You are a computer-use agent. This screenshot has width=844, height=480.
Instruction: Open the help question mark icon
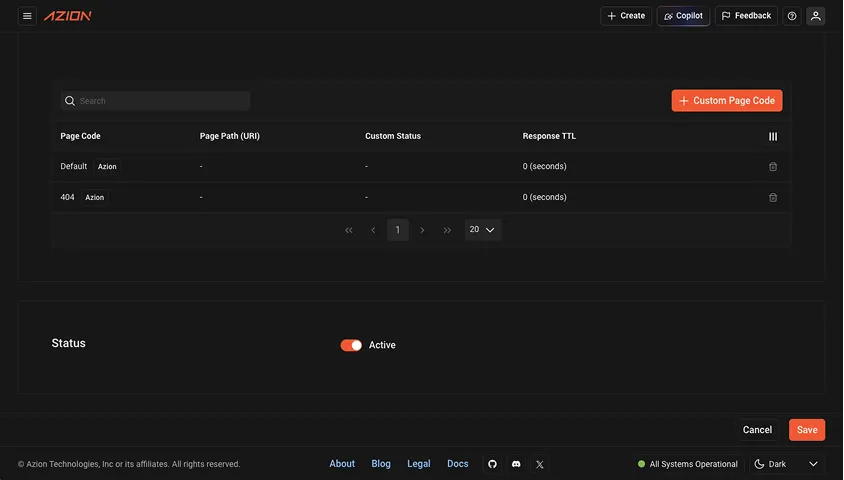pyautogui.click(x=792, y=16)
